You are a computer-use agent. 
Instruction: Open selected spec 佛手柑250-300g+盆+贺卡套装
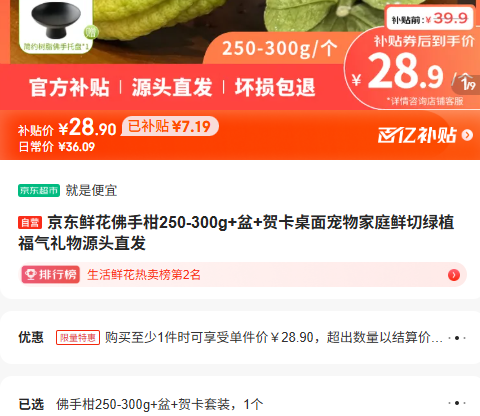[159, 404]
